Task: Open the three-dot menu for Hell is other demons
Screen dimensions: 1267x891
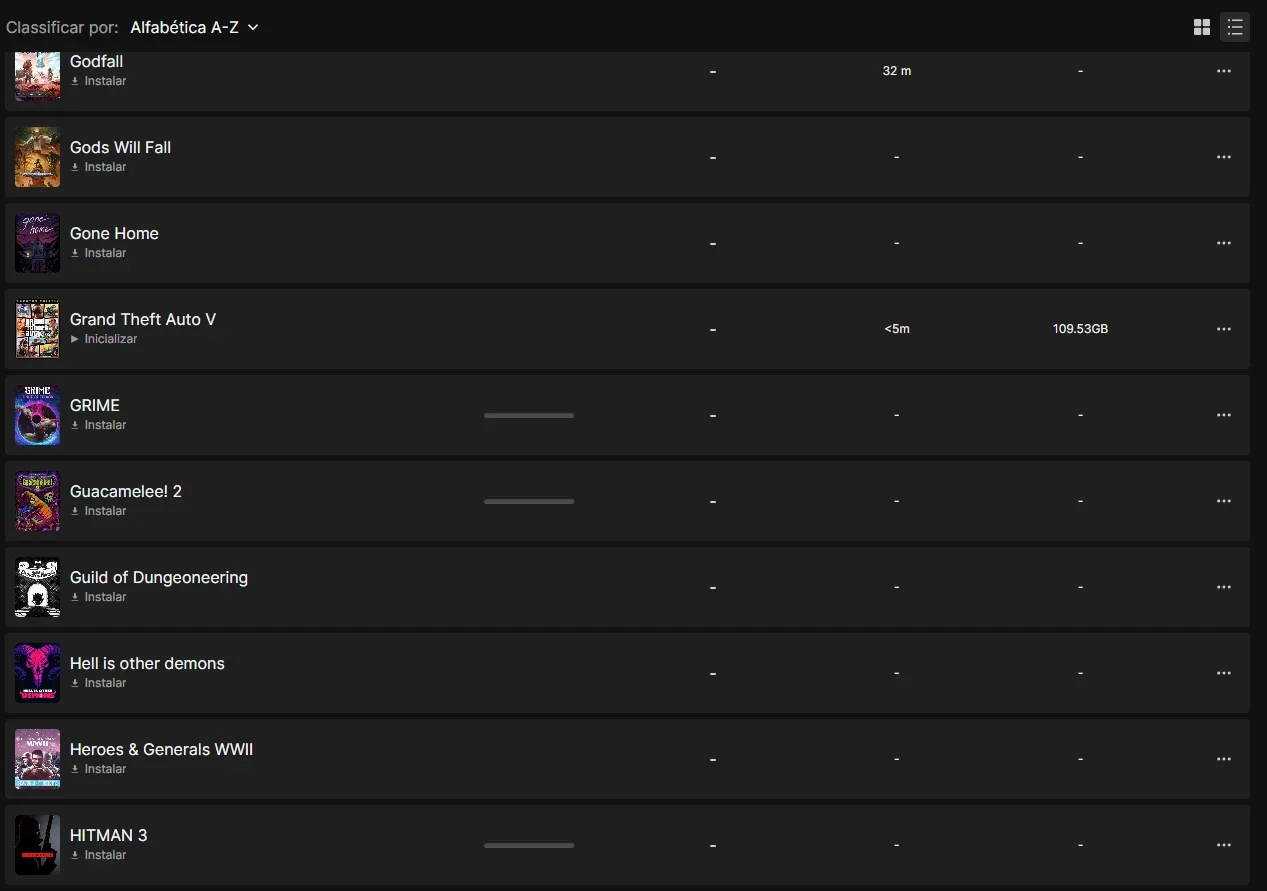Action: click(1224, 673)
